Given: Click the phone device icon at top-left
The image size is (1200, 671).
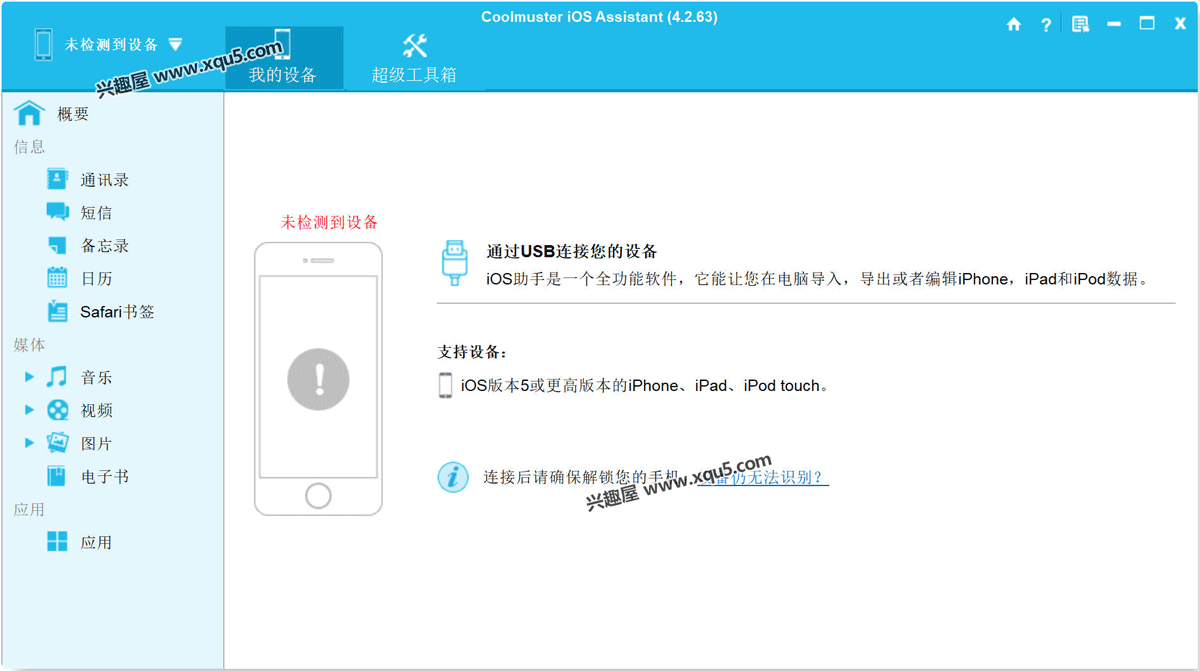Looking at the screenshot, I should (43, 44).
